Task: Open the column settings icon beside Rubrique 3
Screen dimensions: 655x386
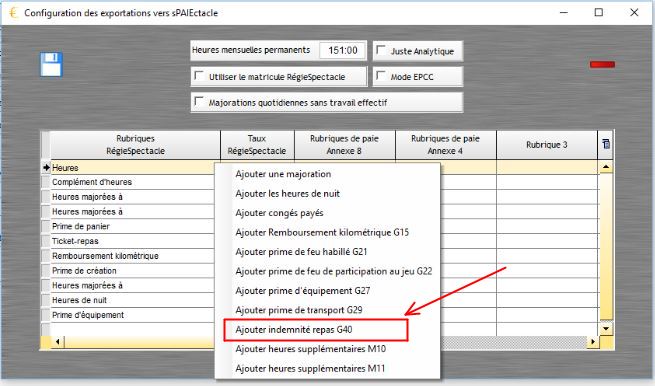Action: click(x=606, y=144)
